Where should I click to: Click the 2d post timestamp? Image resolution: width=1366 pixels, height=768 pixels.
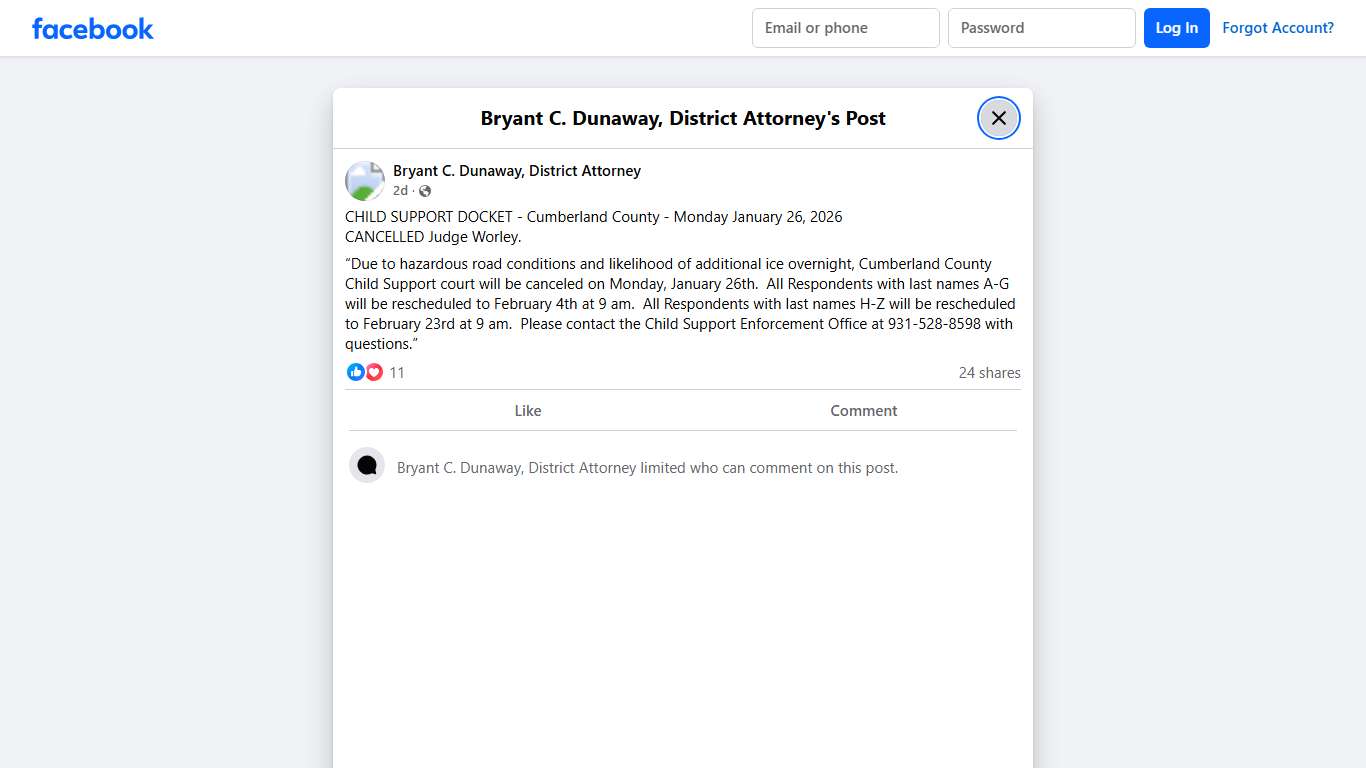(400, 190)
